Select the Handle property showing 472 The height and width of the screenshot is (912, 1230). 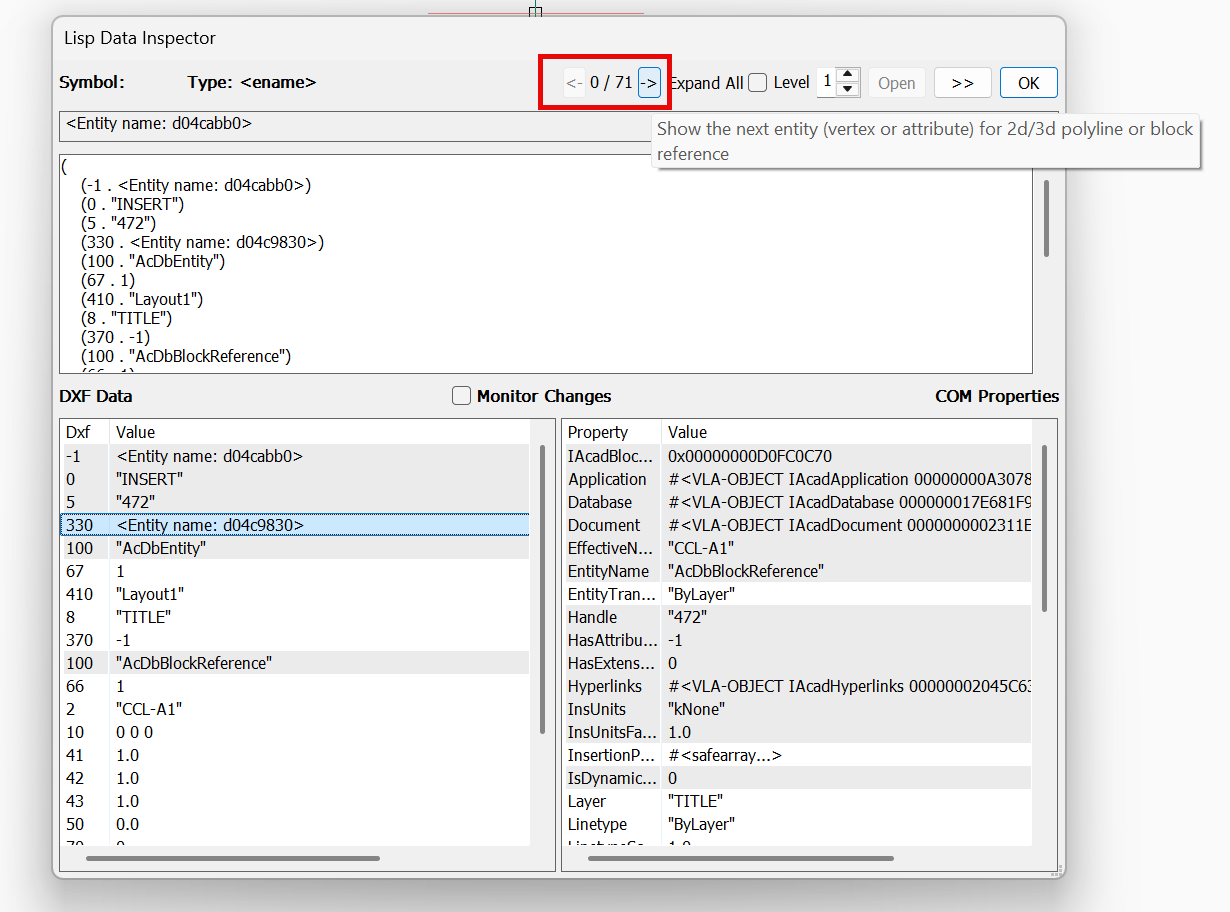pyautogui.click(x=750, y=617)
